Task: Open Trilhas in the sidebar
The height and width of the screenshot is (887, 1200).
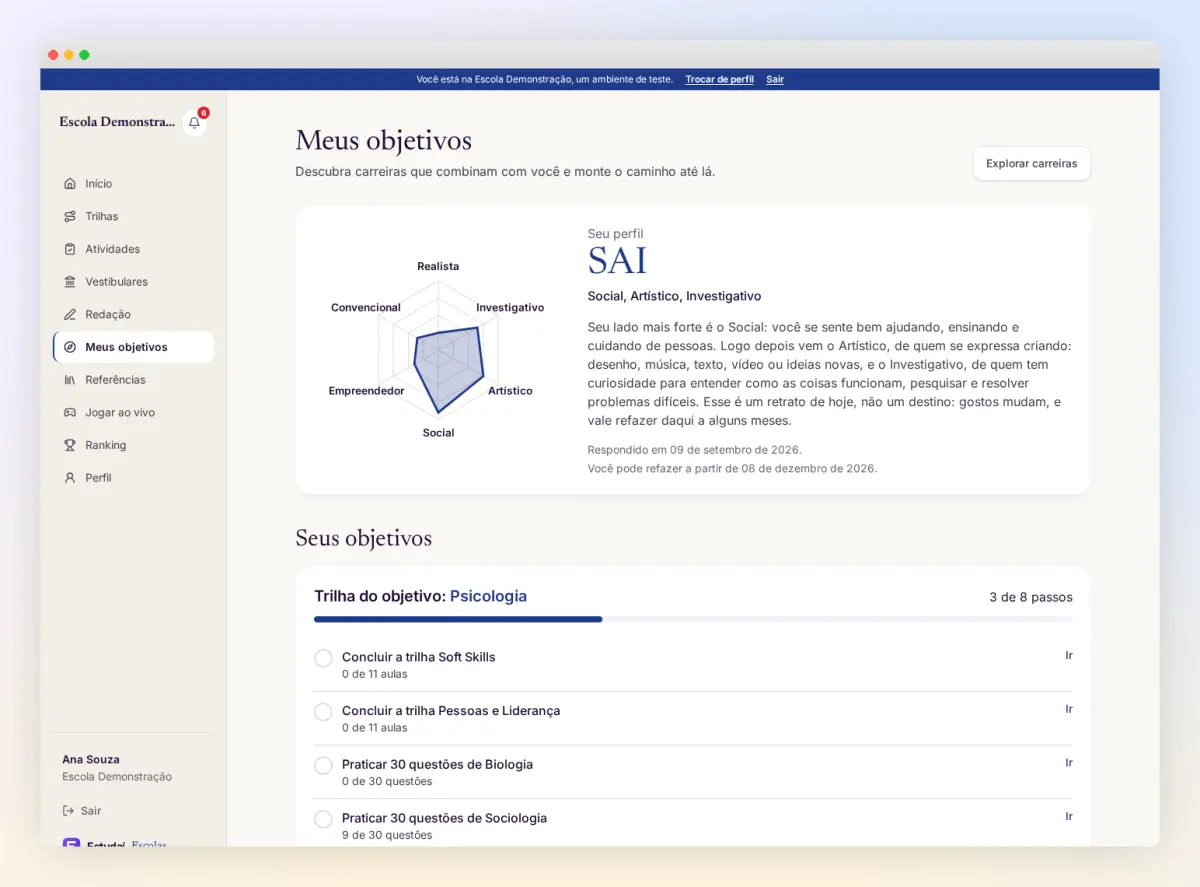Action: click(x=133, y=216)
